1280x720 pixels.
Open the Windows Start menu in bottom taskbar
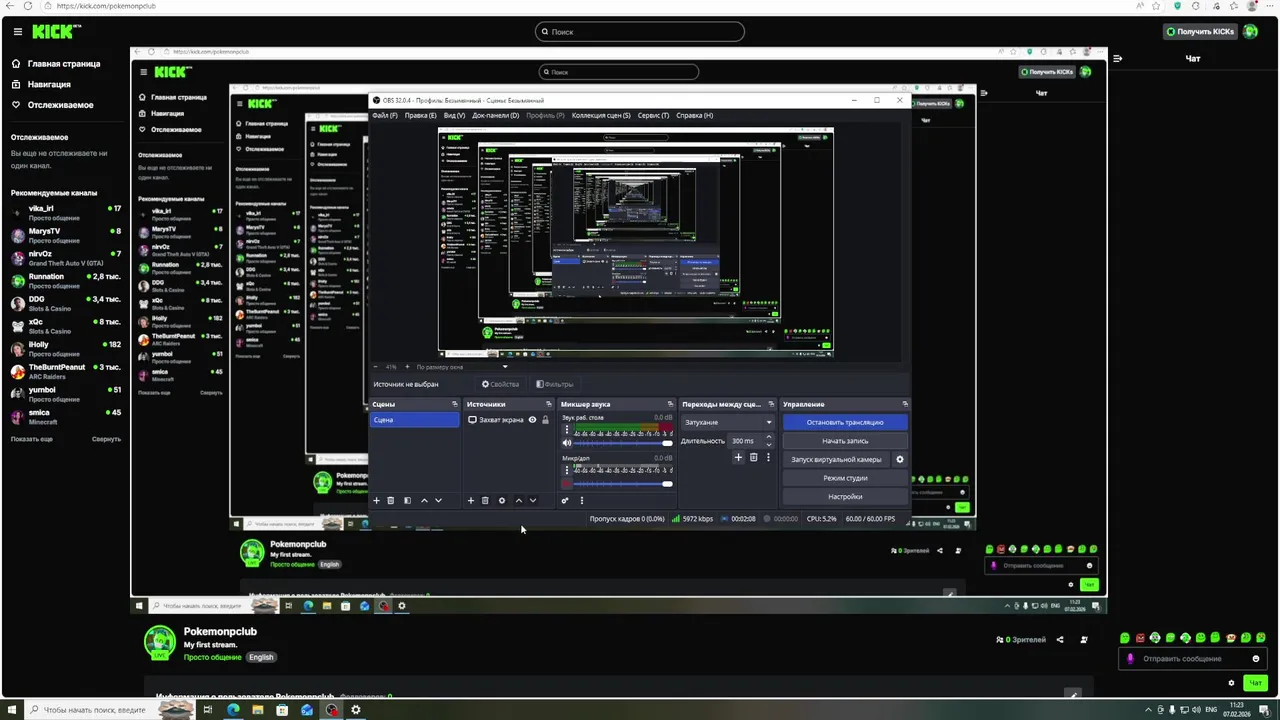10,710
